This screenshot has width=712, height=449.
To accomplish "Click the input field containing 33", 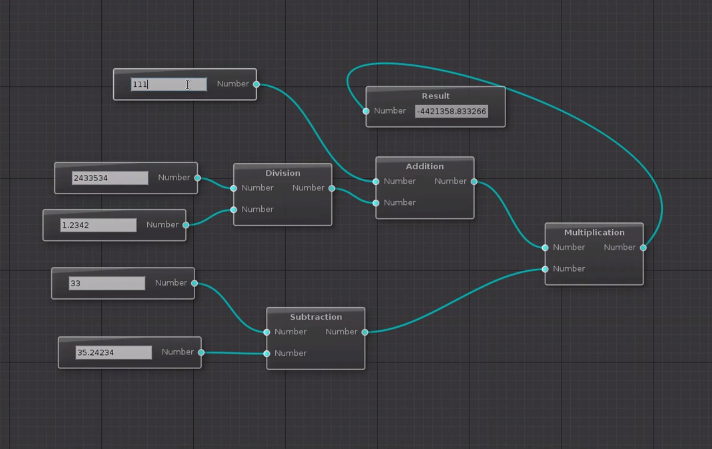I will [x=107, y=283].
